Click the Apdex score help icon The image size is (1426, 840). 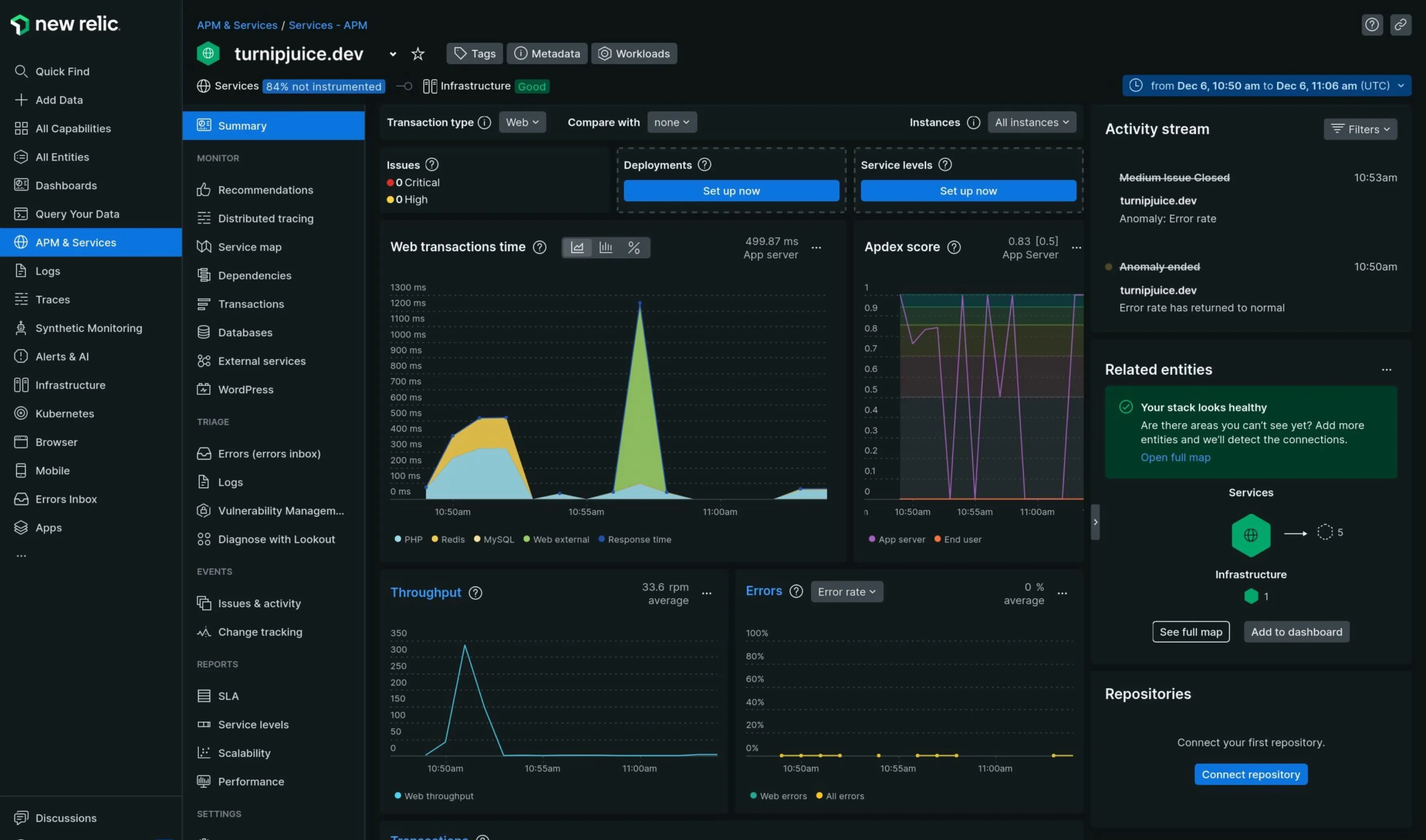click(954, 247)
